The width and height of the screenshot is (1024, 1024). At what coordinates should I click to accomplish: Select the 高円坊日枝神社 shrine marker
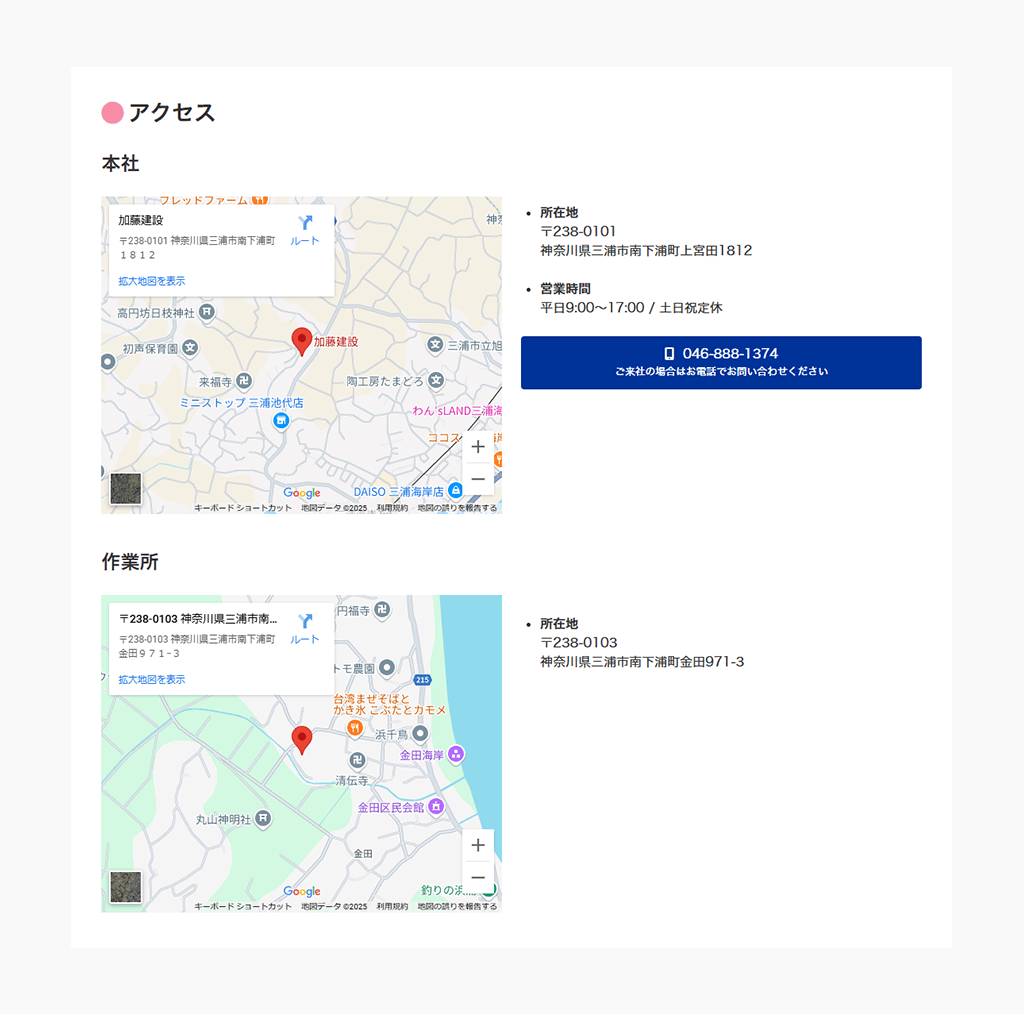coord(206,312)
